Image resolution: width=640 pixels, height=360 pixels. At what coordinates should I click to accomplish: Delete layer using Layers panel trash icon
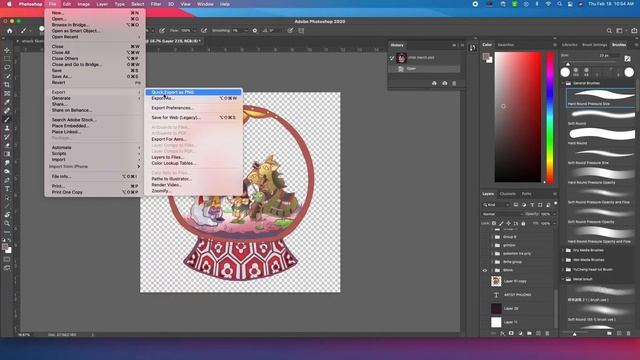pos(547,333)
